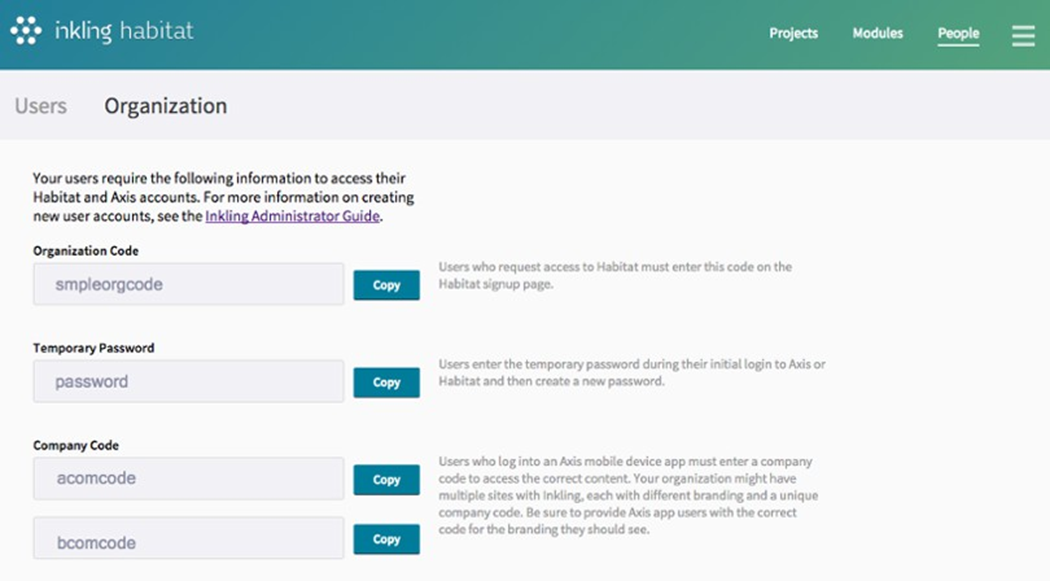Click the Organization Code label
The width and height of the screenshot is (1050, 581).
[x=86, y=251]
